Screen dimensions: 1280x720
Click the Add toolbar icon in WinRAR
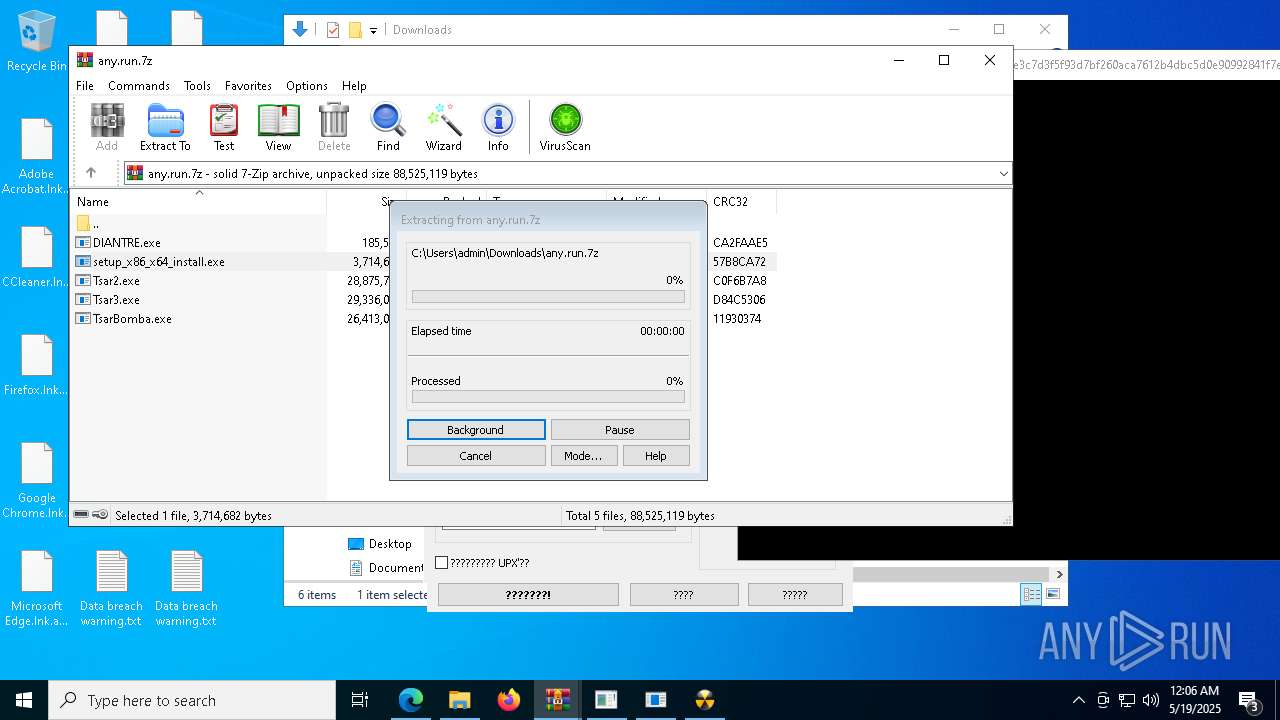tap(107, 127)
